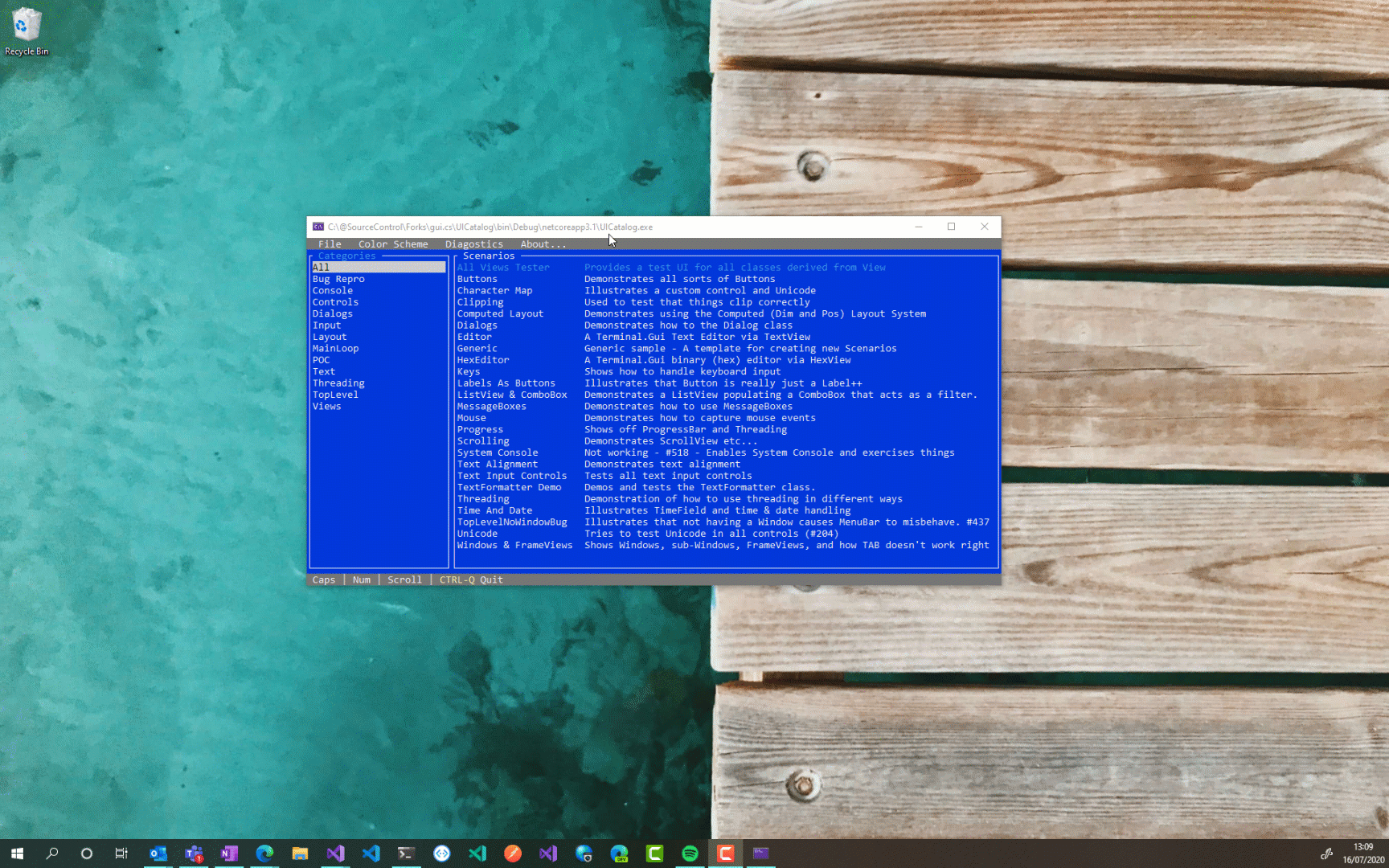The width and height of the screenshot is (1389, 868).
Task: Open the File menu
Action: (x=330, y=244)
